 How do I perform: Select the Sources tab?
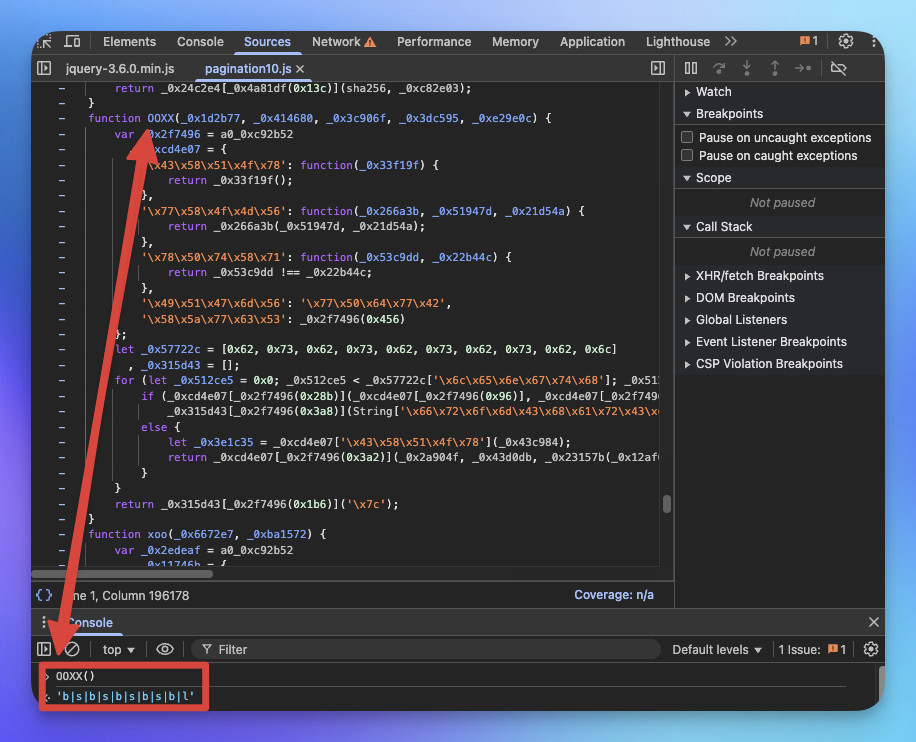pyautogui.click(x=267, y=41)
